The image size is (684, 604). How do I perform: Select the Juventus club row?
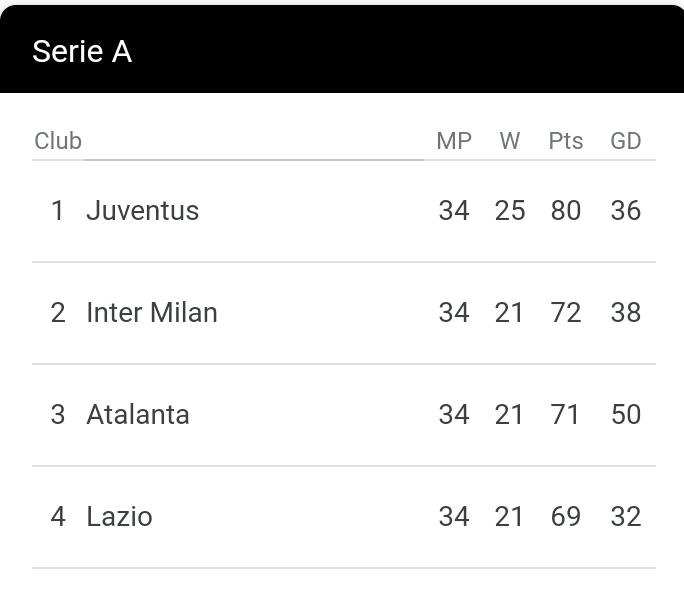coord(344,211)
